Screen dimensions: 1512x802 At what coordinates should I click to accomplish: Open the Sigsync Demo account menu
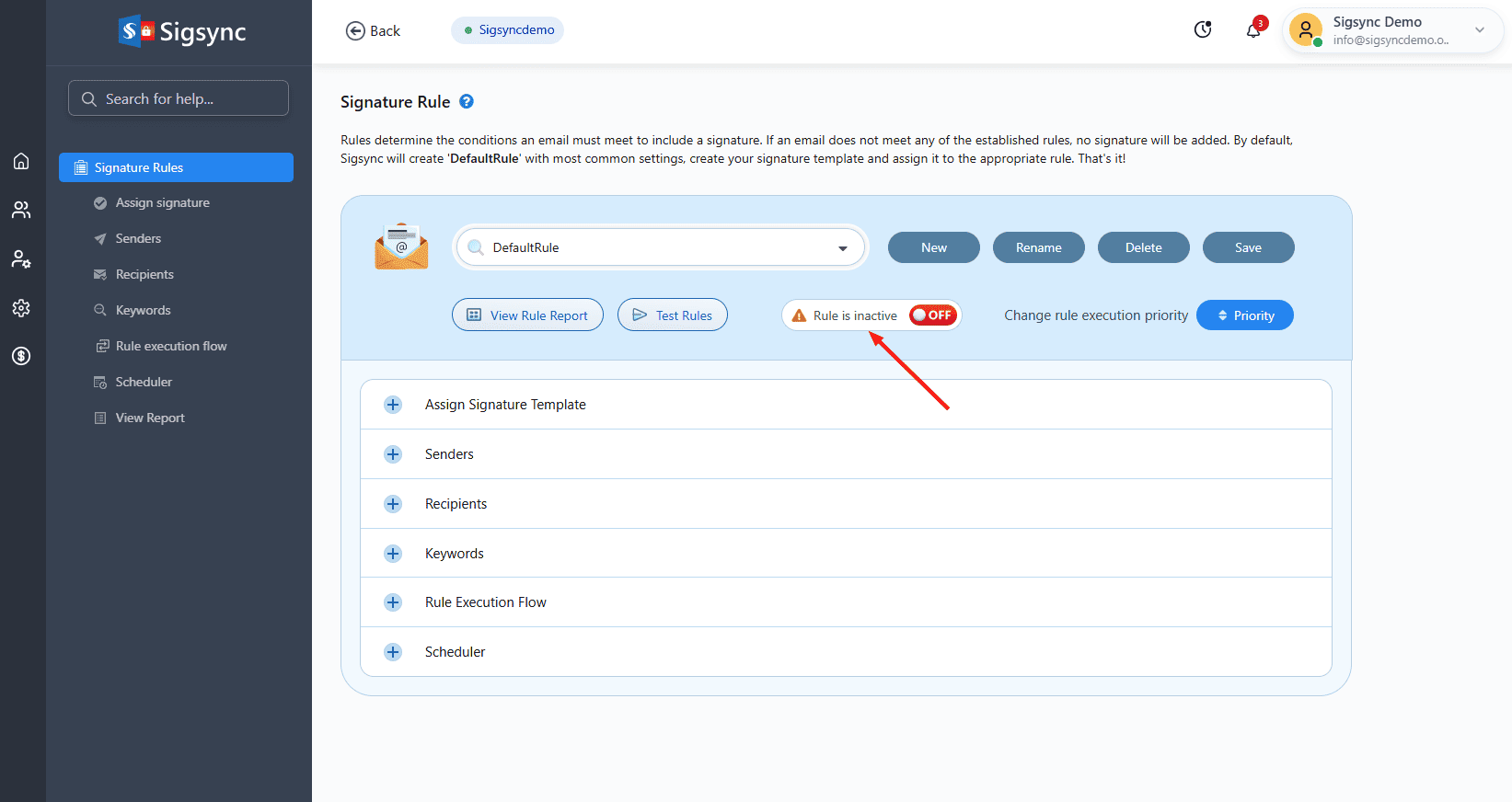pos(1392,30)
